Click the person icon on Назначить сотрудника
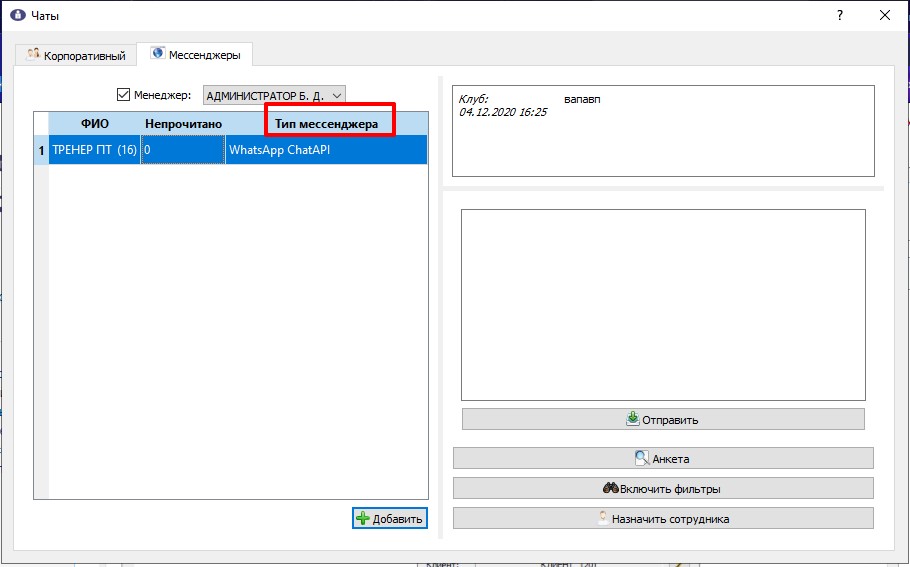The height and width of the screenshot is (567, 910). 604,518
